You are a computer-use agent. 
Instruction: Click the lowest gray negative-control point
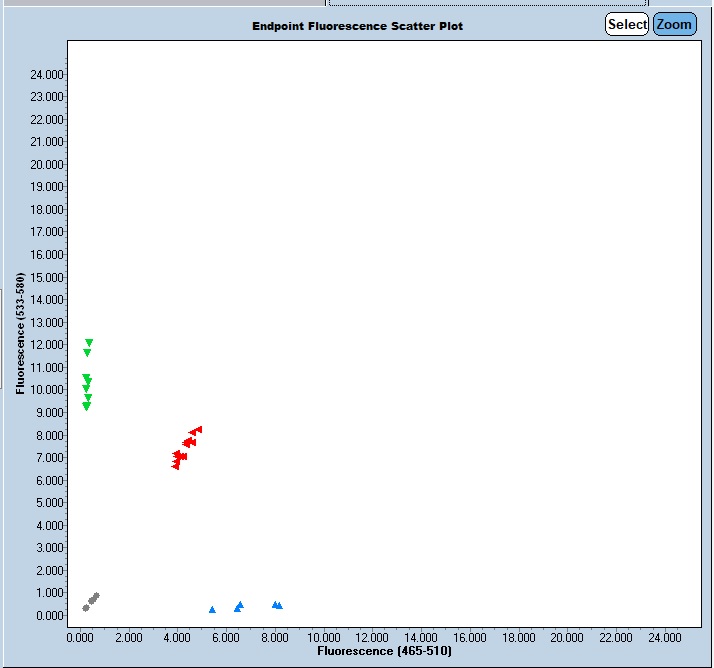tap(86, 608)
